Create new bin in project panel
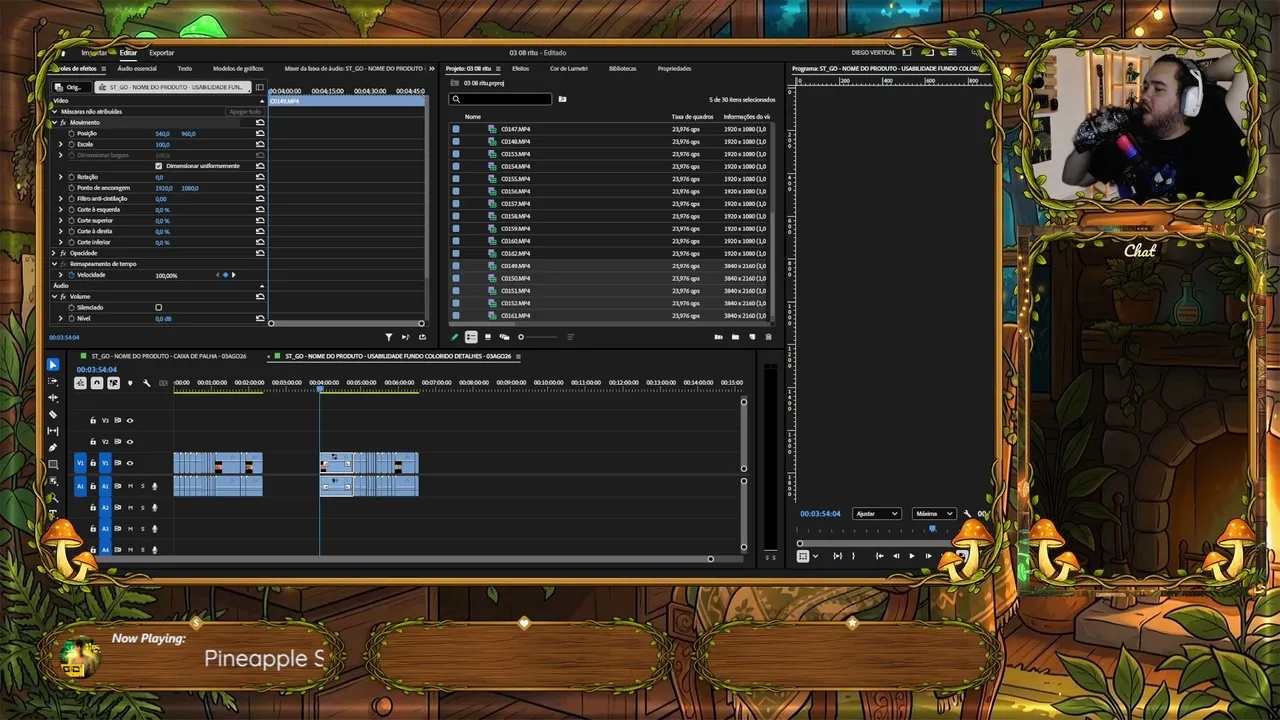 [735, 337]
